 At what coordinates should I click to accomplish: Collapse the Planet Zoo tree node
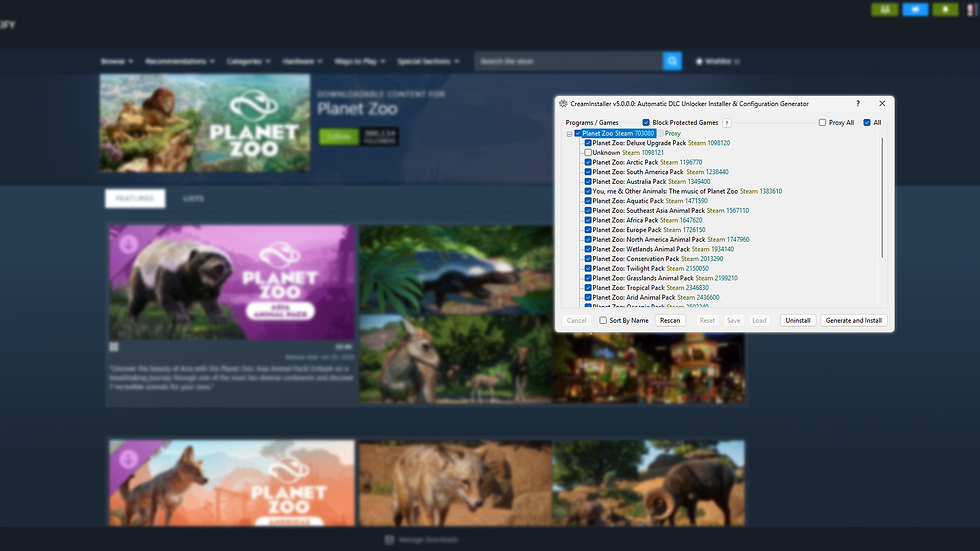569,134
